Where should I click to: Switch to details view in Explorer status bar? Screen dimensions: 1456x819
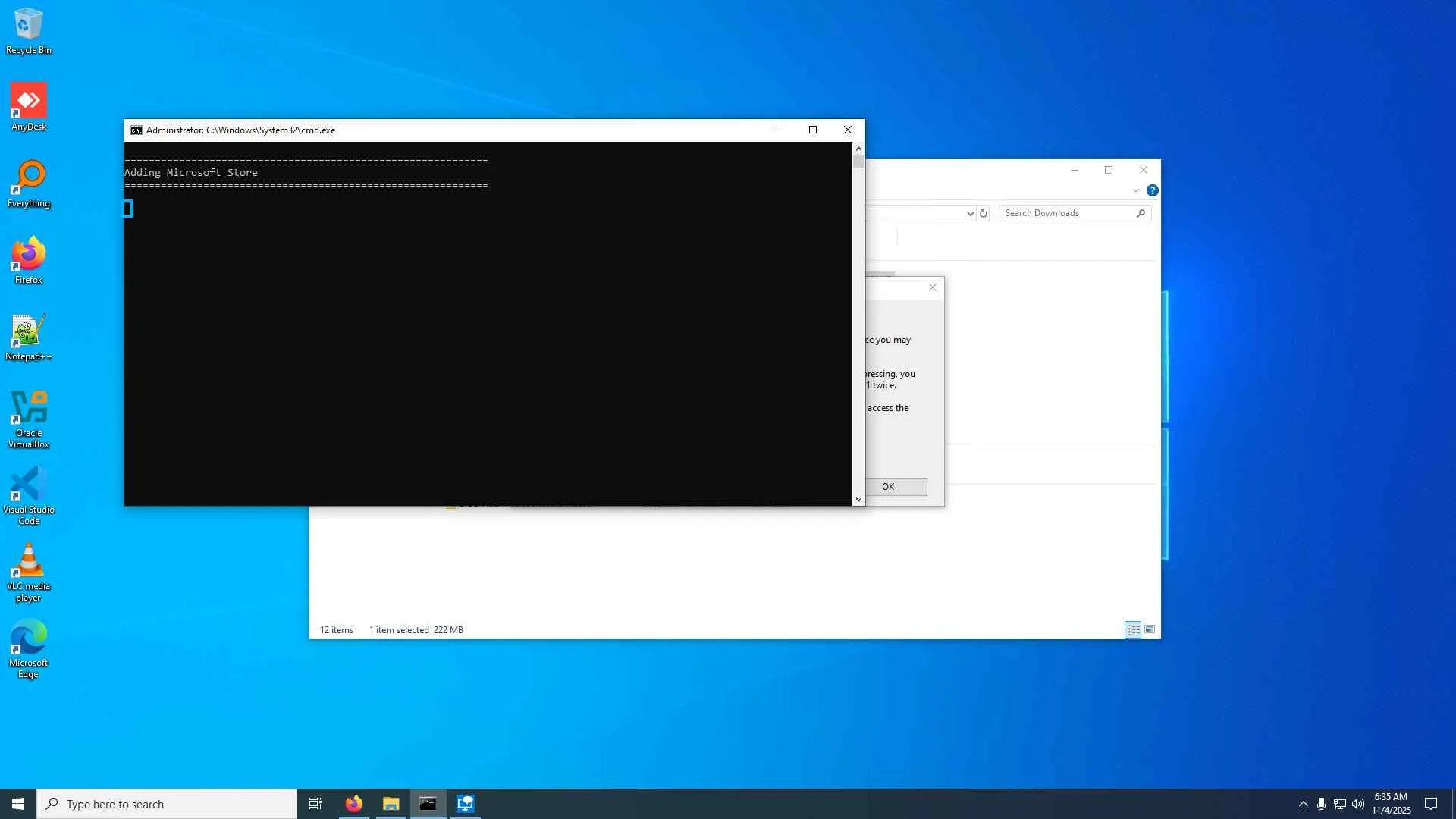point(1133,629)
